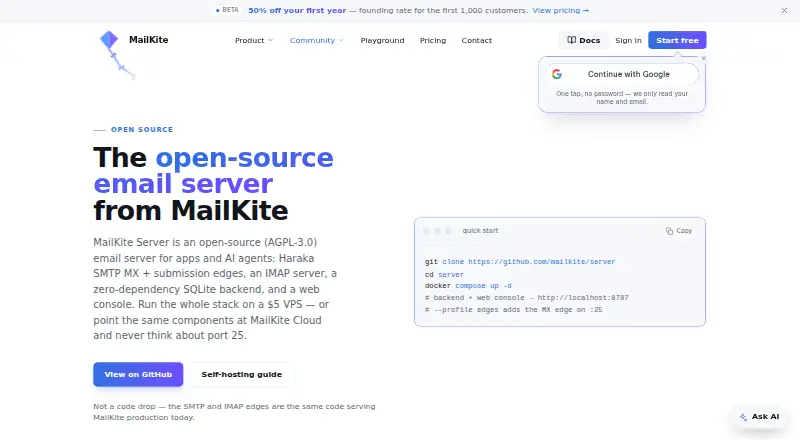Click the 'One tap, no password' note

tap(622, 97)
